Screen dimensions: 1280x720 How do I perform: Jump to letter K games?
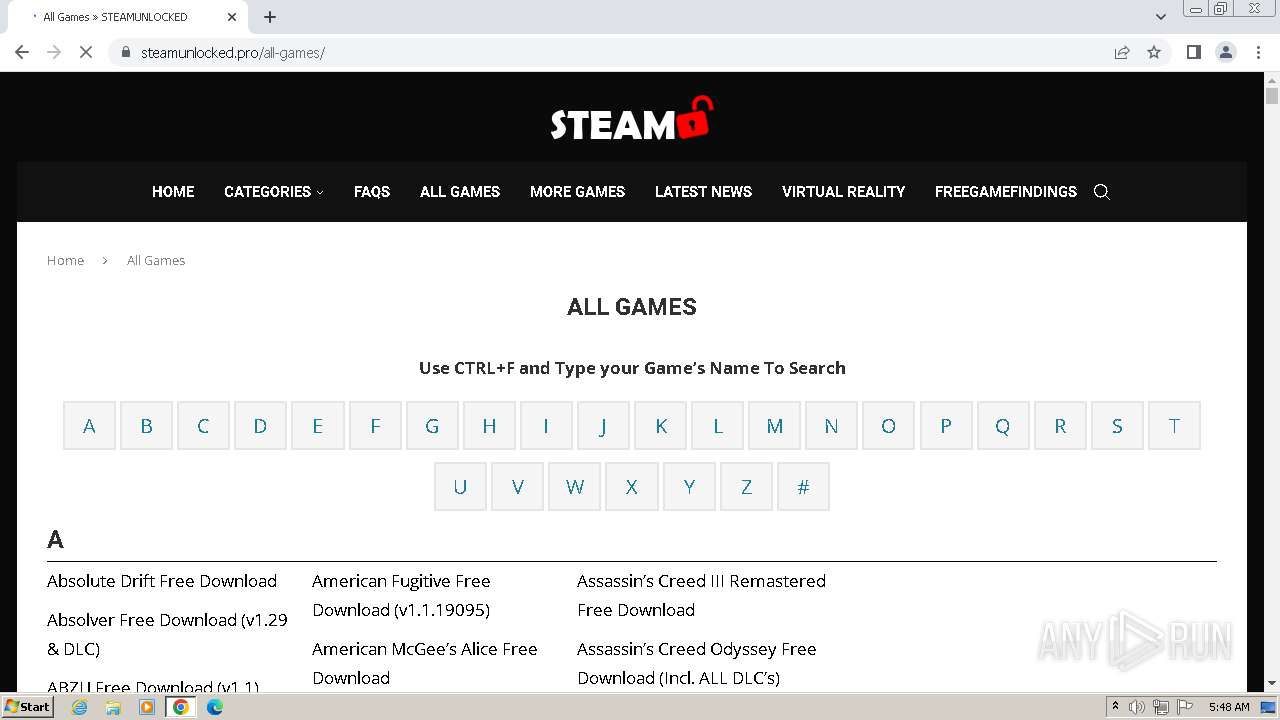tap(661, 426)
